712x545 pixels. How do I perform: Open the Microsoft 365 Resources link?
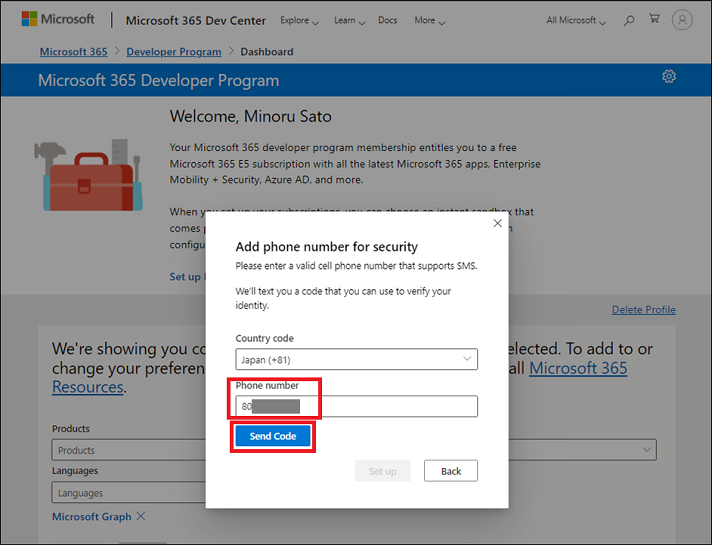pos(578,368)
